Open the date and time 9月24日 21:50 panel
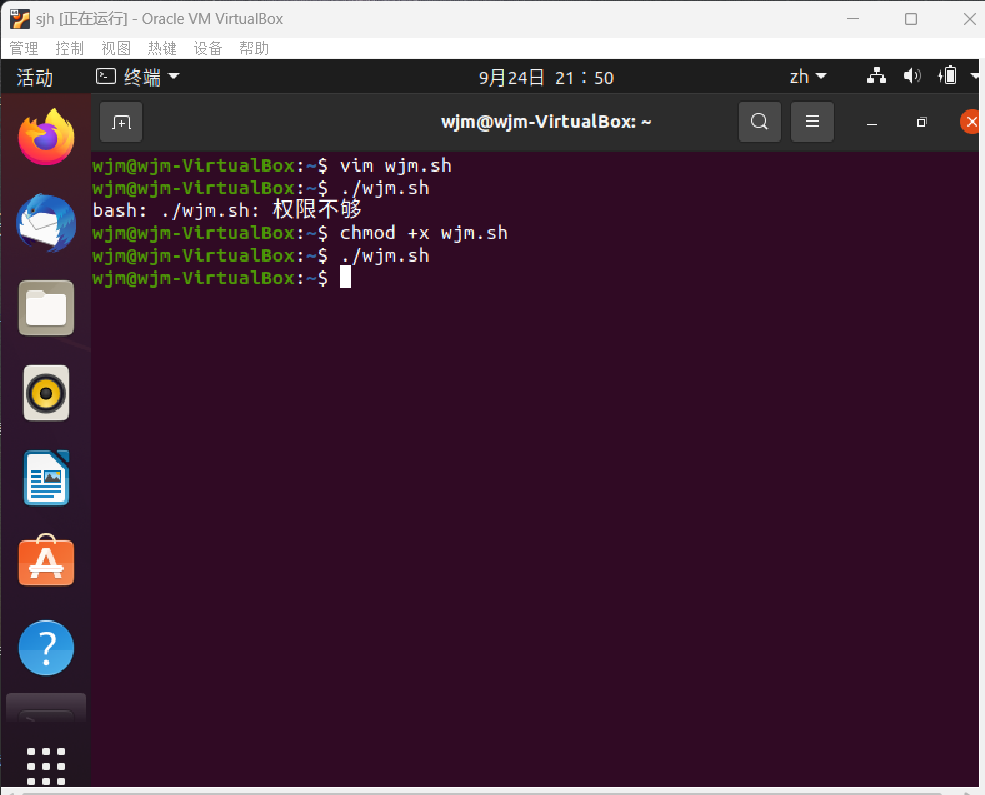Image resolution: width=985 pixels, height=795 pixels. click(546, 77)
